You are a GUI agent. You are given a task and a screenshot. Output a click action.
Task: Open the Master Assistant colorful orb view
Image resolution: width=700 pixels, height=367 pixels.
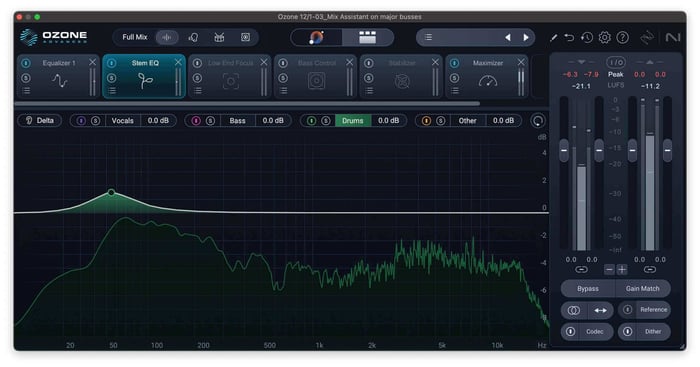click(x=317, y=38)
